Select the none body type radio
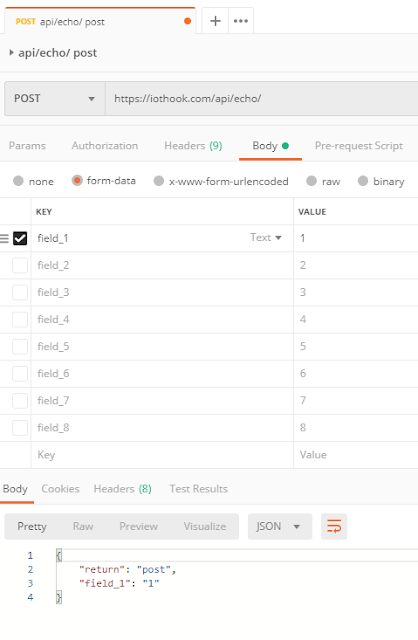 (x=18, y=181)
